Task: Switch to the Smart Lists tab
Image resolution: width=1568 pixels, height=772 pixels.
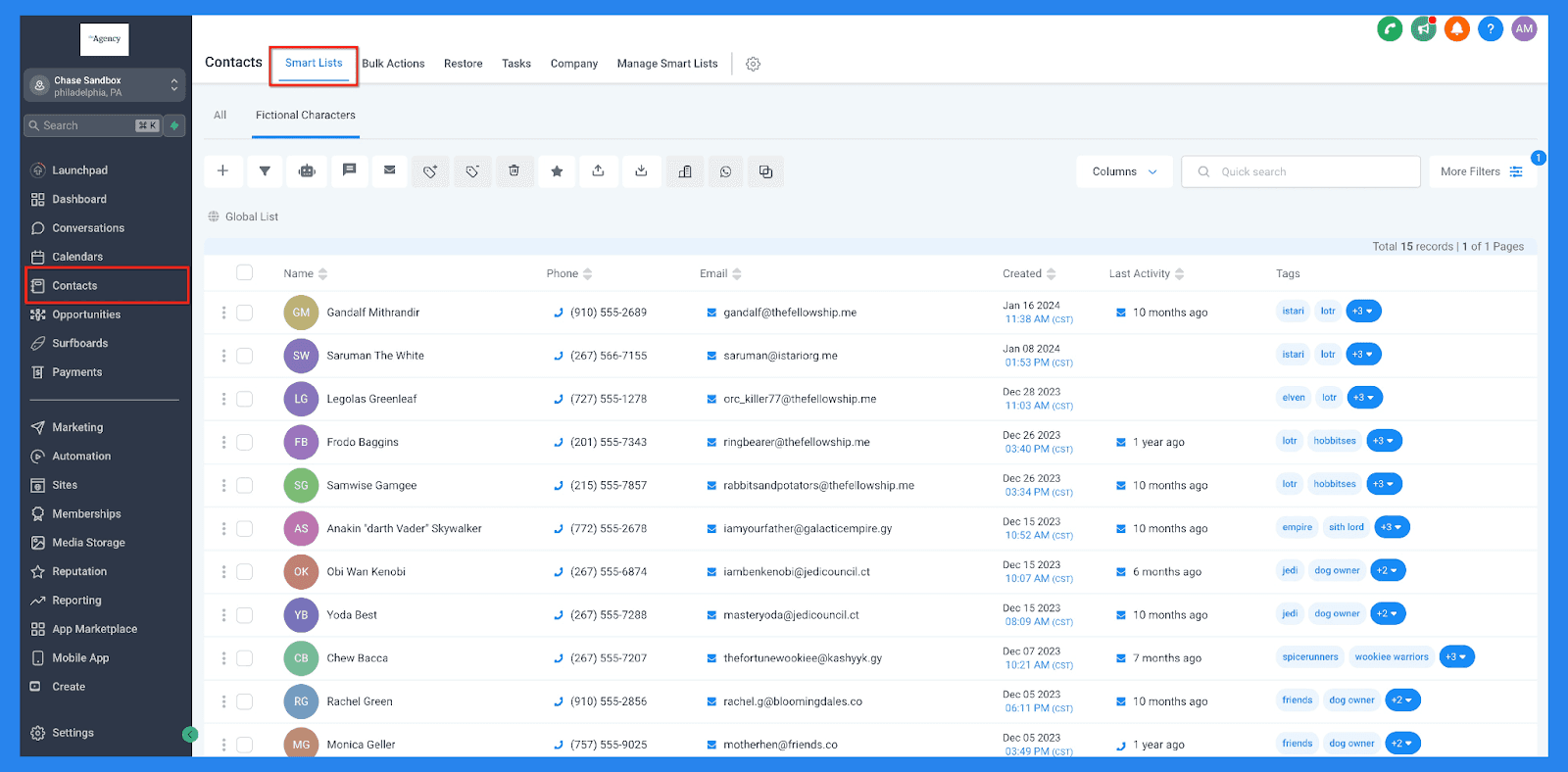Action: [314, 63]
